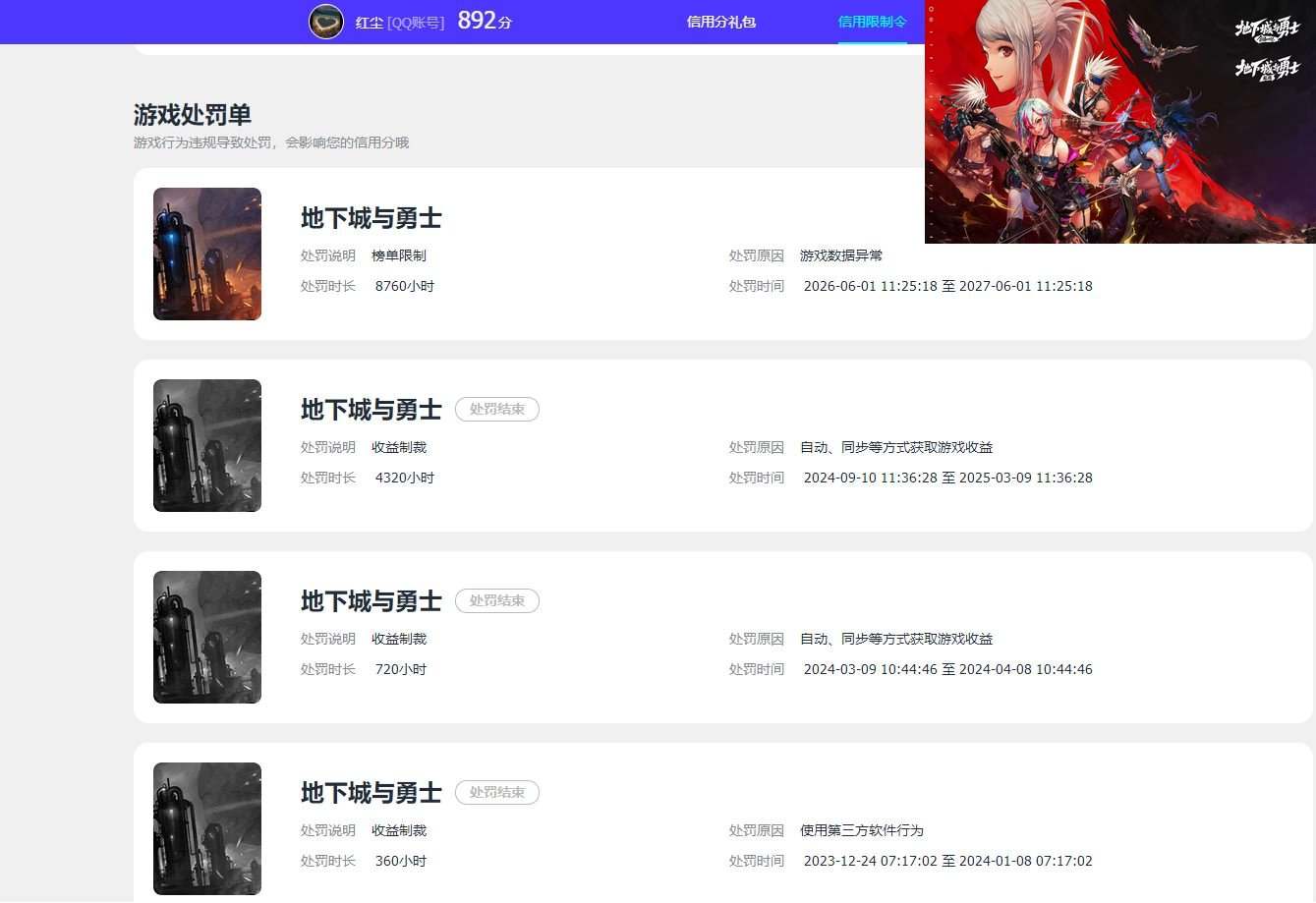Click the 4320小时 penalty duration
Image resolution: width=1316 pixels, height=903 pixels.
pos(405,478)
